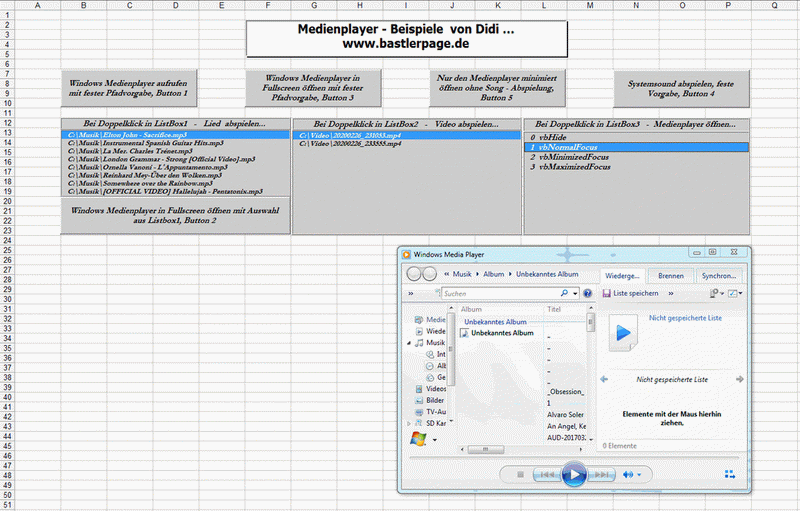Open the search options dropdown arrow
Viewport: 800px width, 511px height.
pyautogui.click(x=575, y=294)
